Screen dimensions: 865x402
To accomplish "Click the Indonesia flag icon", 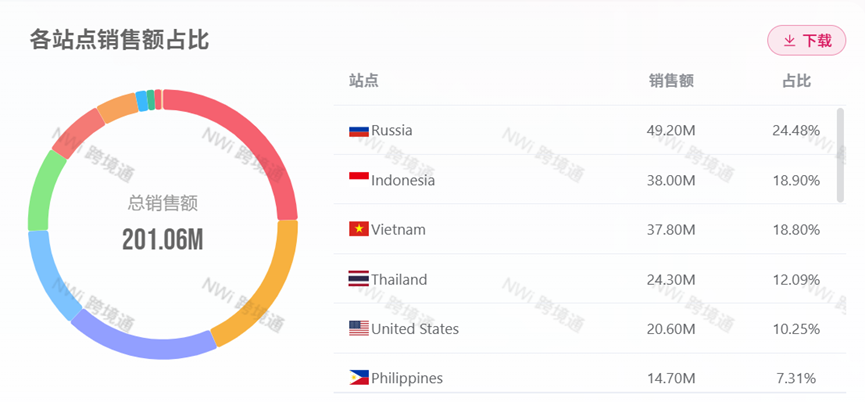I will tap(358, 180).
